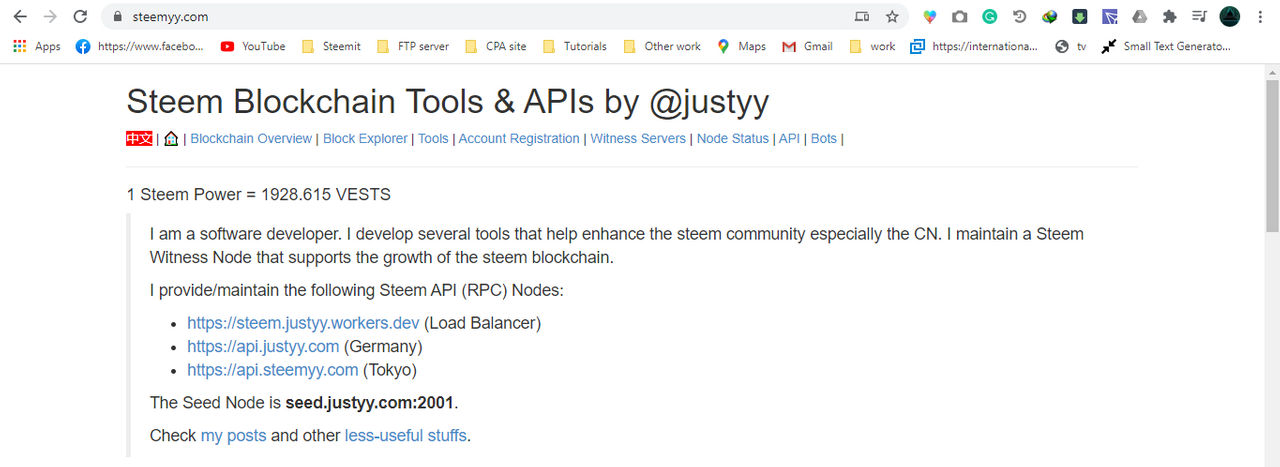Open the Facebook bookmark
The image size is (1280, 467).
pos(140,46)
